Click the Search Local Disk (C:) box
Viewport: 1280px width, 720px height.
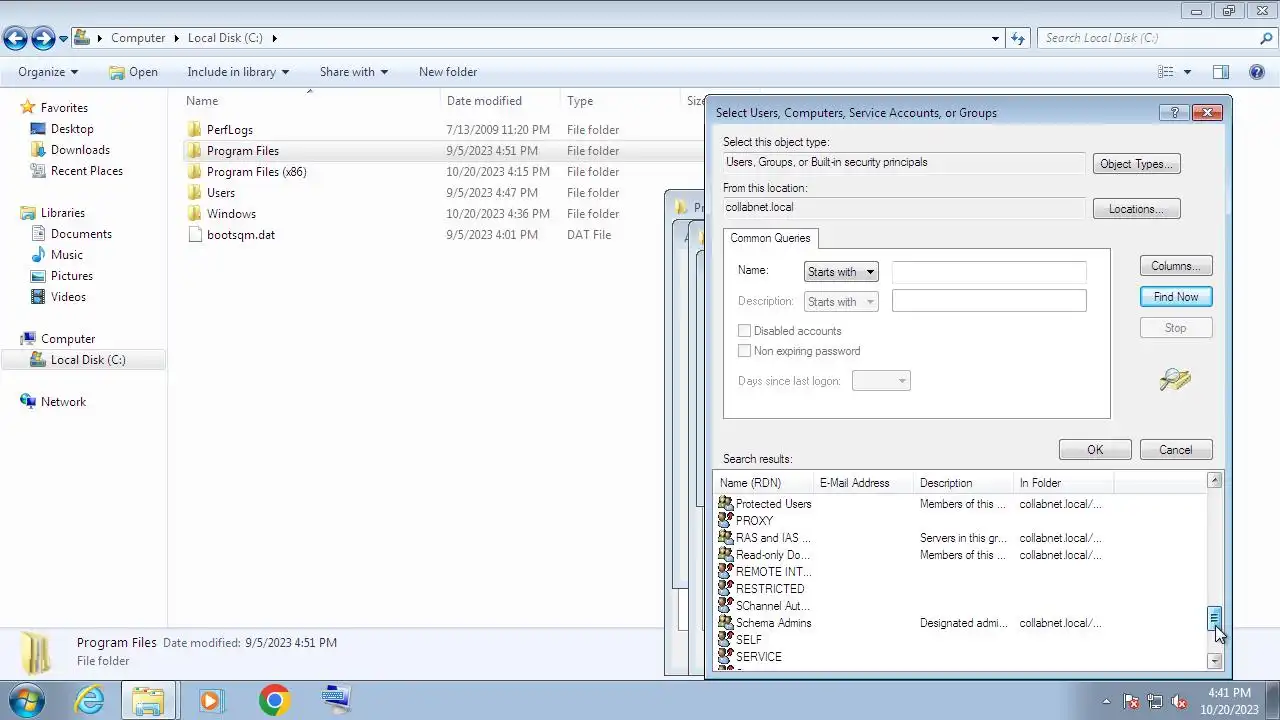[x=1148, y=38]
